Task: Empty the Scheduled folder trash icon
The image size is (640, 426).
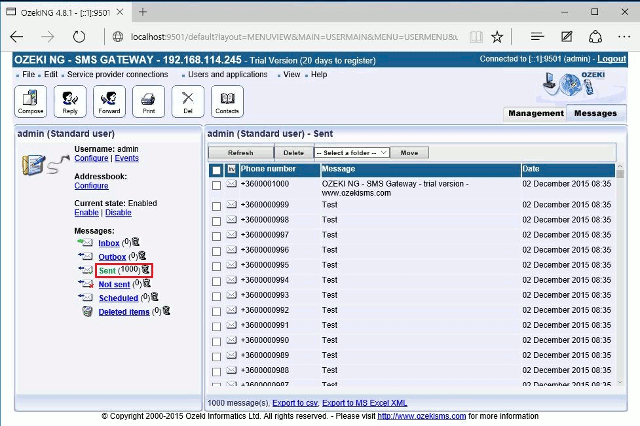Action: (155, 297)
